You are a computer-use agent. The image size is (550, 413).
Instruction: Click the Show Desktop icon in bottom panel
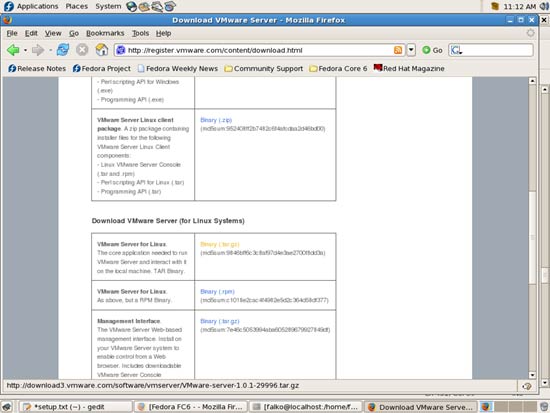(7, 407)
